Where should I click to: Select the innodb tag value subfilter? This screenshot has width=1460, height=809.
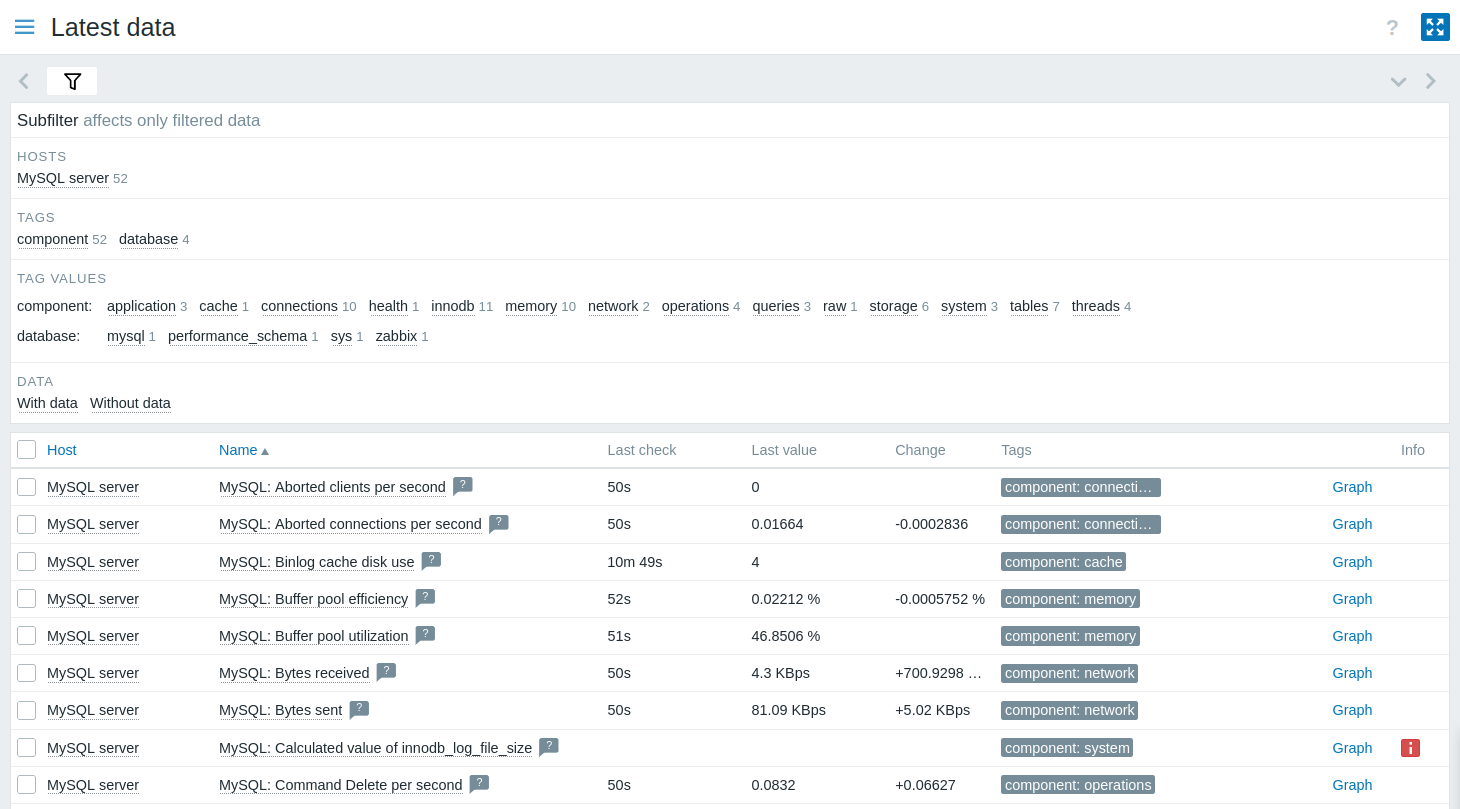coord(453,306)
